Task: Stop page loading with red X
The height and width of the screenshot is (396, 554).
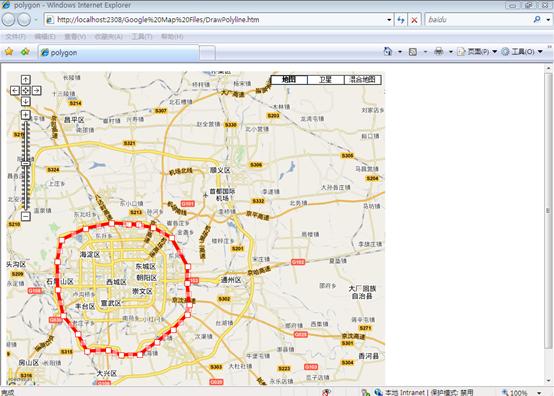Action: [414, 20]
